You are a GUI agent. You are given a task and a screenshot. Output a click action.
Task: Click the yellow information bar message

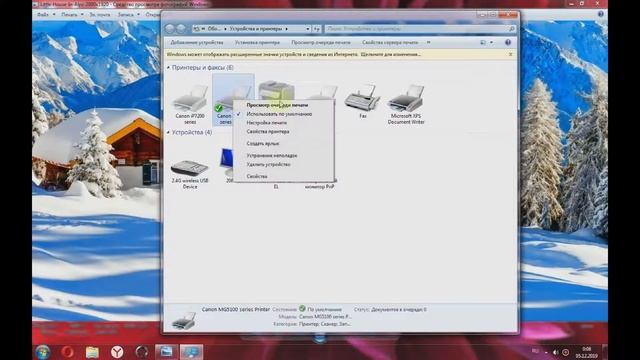pos(294,54)
